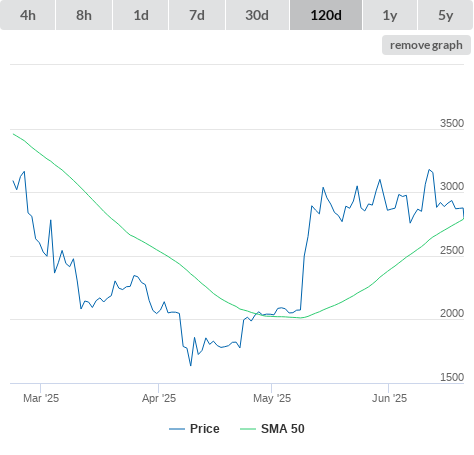474x455 pixels.
Task: Click the 2000 price axis label
Action: (x=452, y=313)
